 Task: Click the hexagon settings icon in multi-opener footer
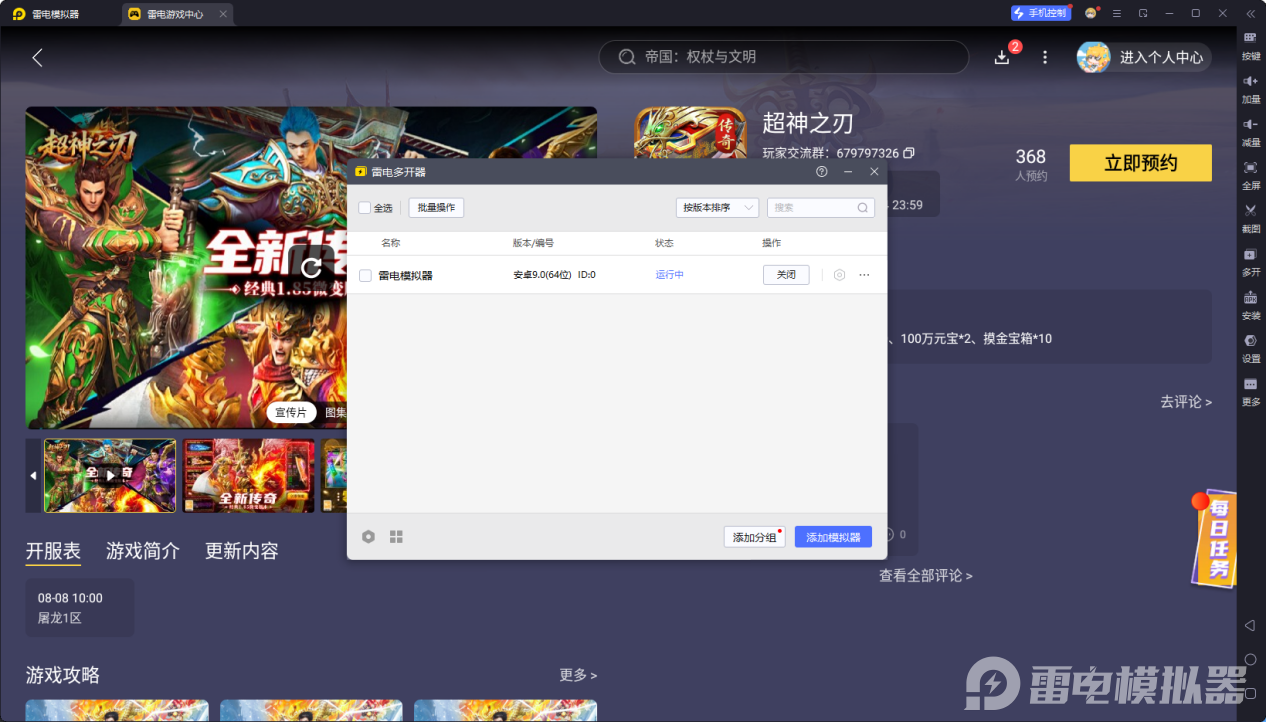point(368,537)
